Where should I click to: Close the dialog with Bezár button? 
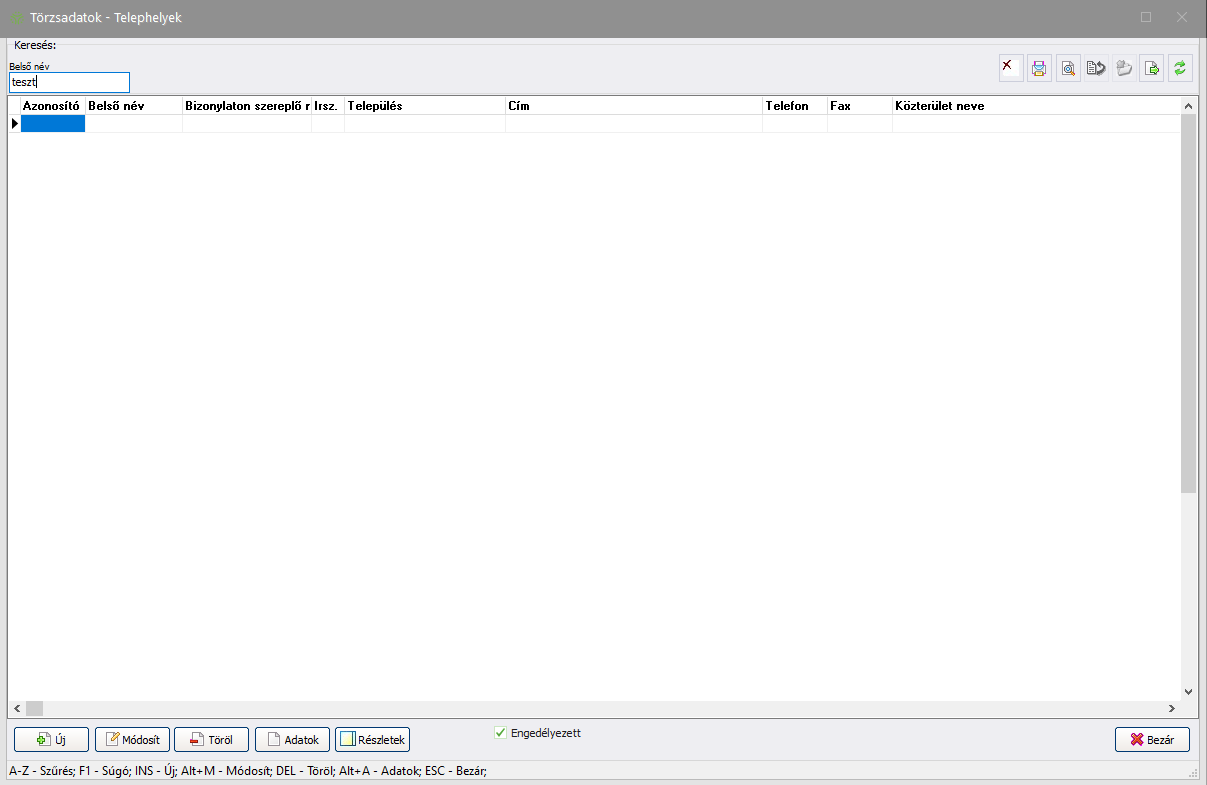point(1152,740)
